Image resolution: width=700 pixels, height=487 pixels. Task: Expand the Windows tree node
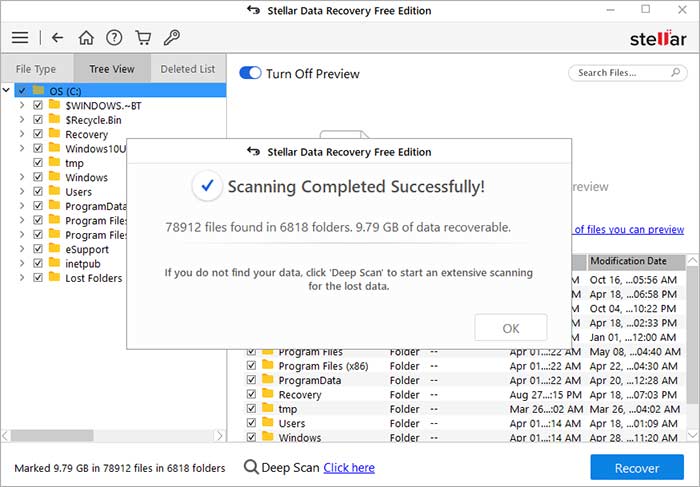(x=22, y=177)
